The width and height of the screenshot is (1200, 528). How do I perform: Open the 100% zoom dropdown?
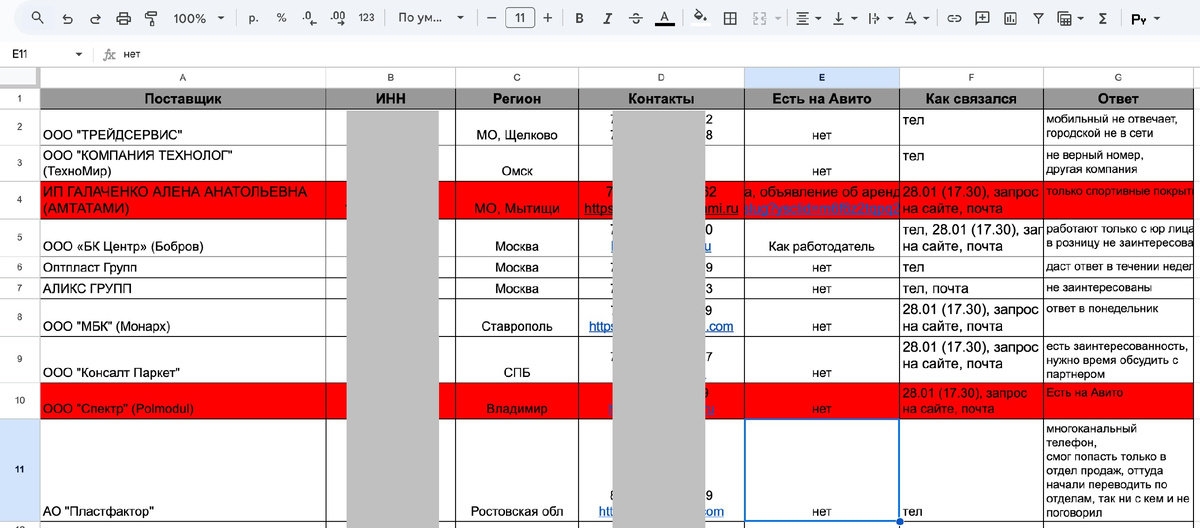point(198,18)
